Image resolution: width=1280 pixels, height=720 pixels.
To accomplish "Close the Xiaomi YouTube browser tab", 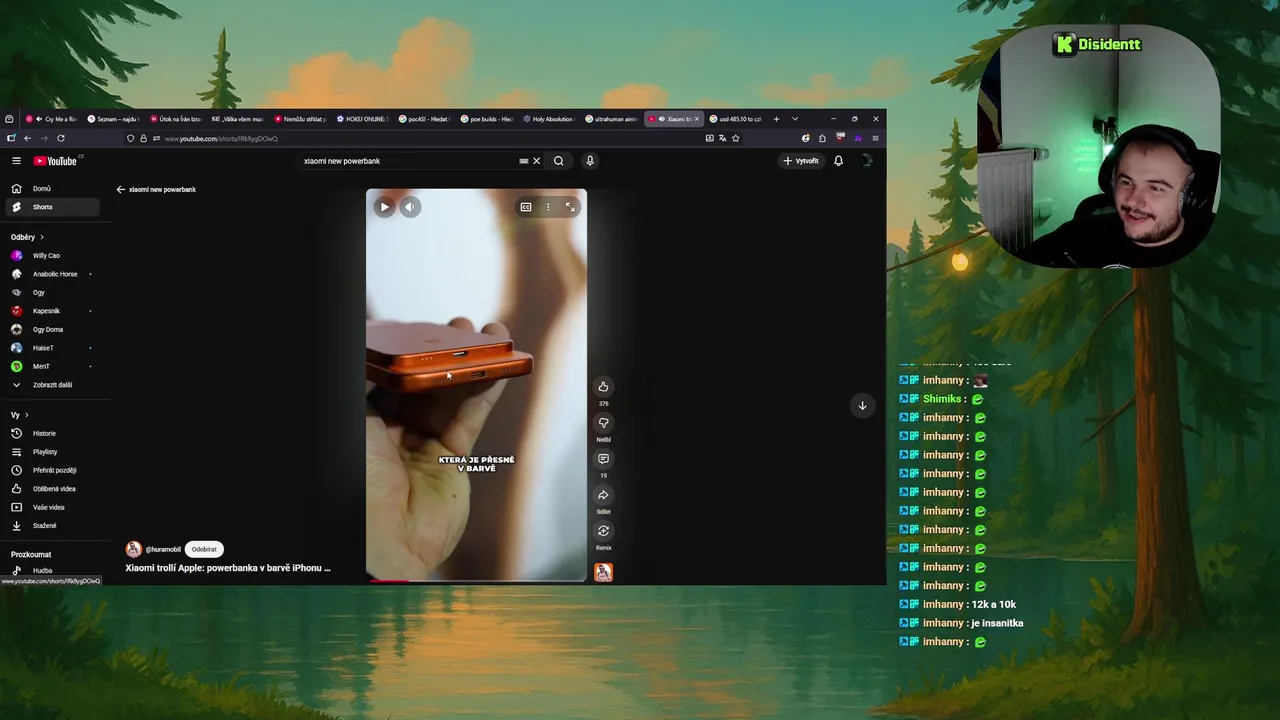I will pos(697,119).
